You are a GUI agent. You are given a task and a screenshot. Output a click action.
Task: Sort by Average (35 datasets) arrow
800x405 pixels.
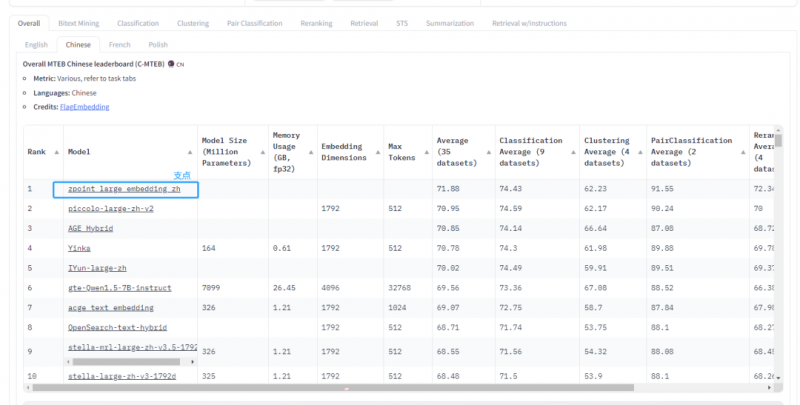(x=489, y=152)
